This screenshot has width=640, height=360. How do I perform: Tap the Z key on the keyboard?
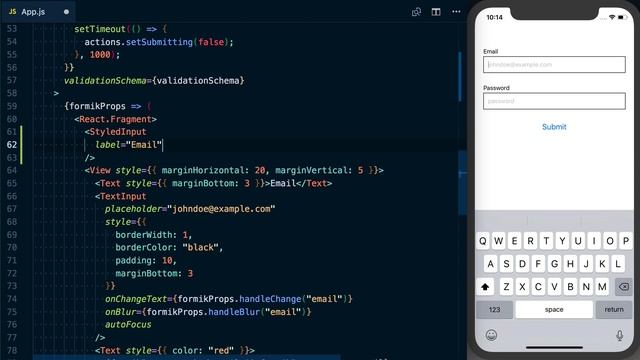pyautogui.click(x=506, y=287)
